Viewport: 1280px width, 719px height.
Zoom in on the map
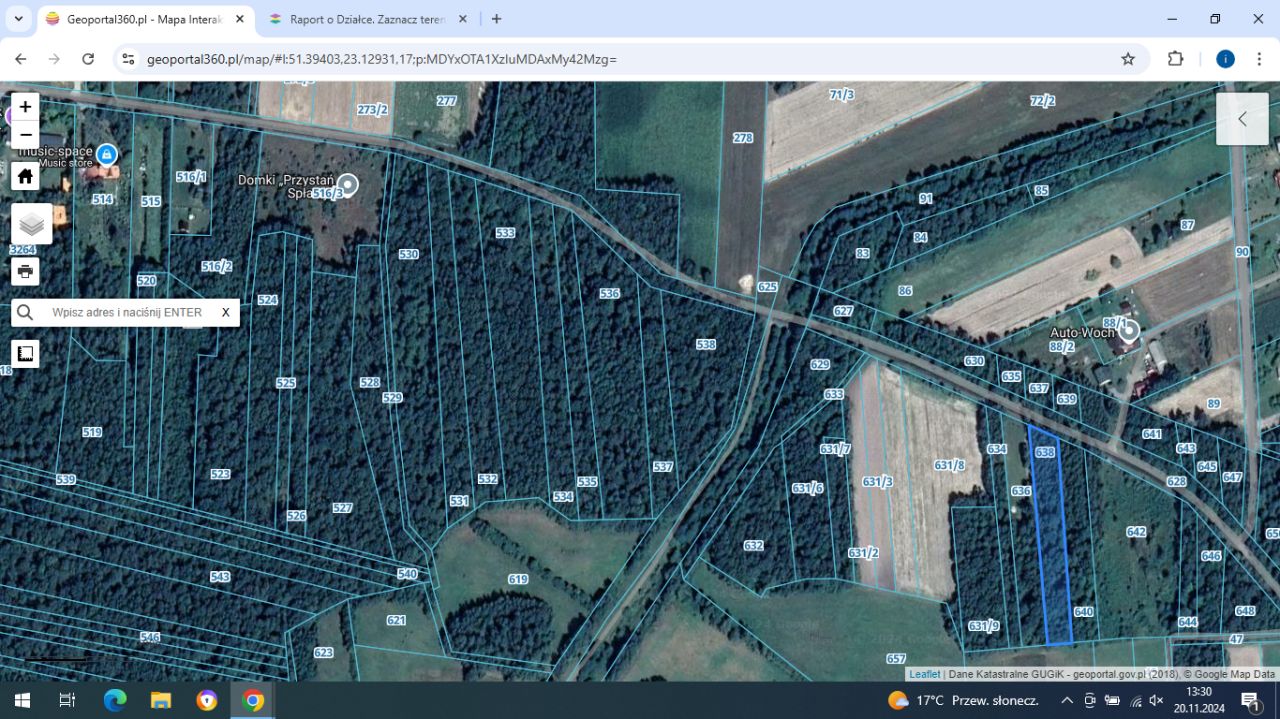coord(25,107)
